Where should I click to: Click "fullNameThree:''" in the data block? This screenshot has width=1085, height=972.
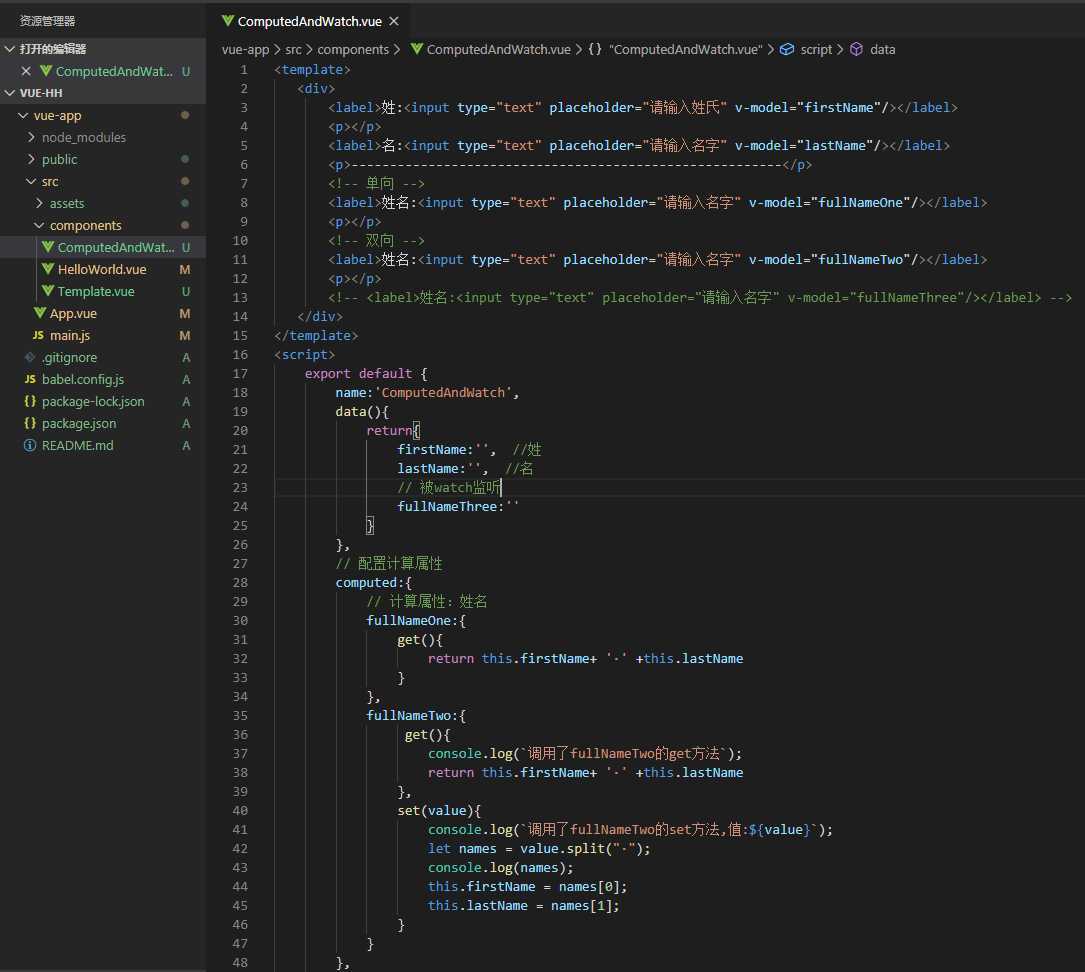pyautogui.click(x=458, y=506)
